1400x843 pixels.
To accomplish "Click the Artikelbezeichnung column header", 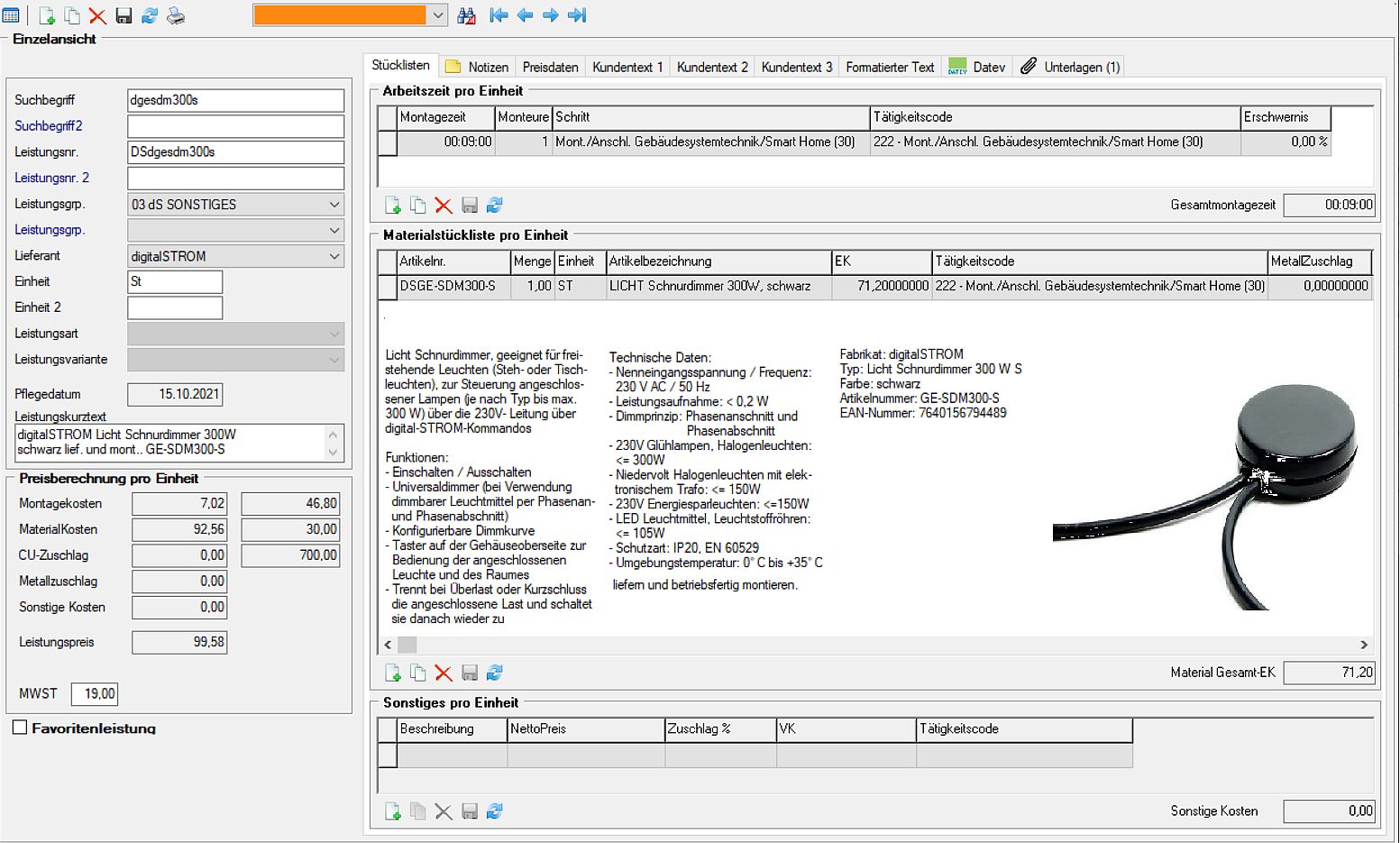I will click(x=718, y=261).
